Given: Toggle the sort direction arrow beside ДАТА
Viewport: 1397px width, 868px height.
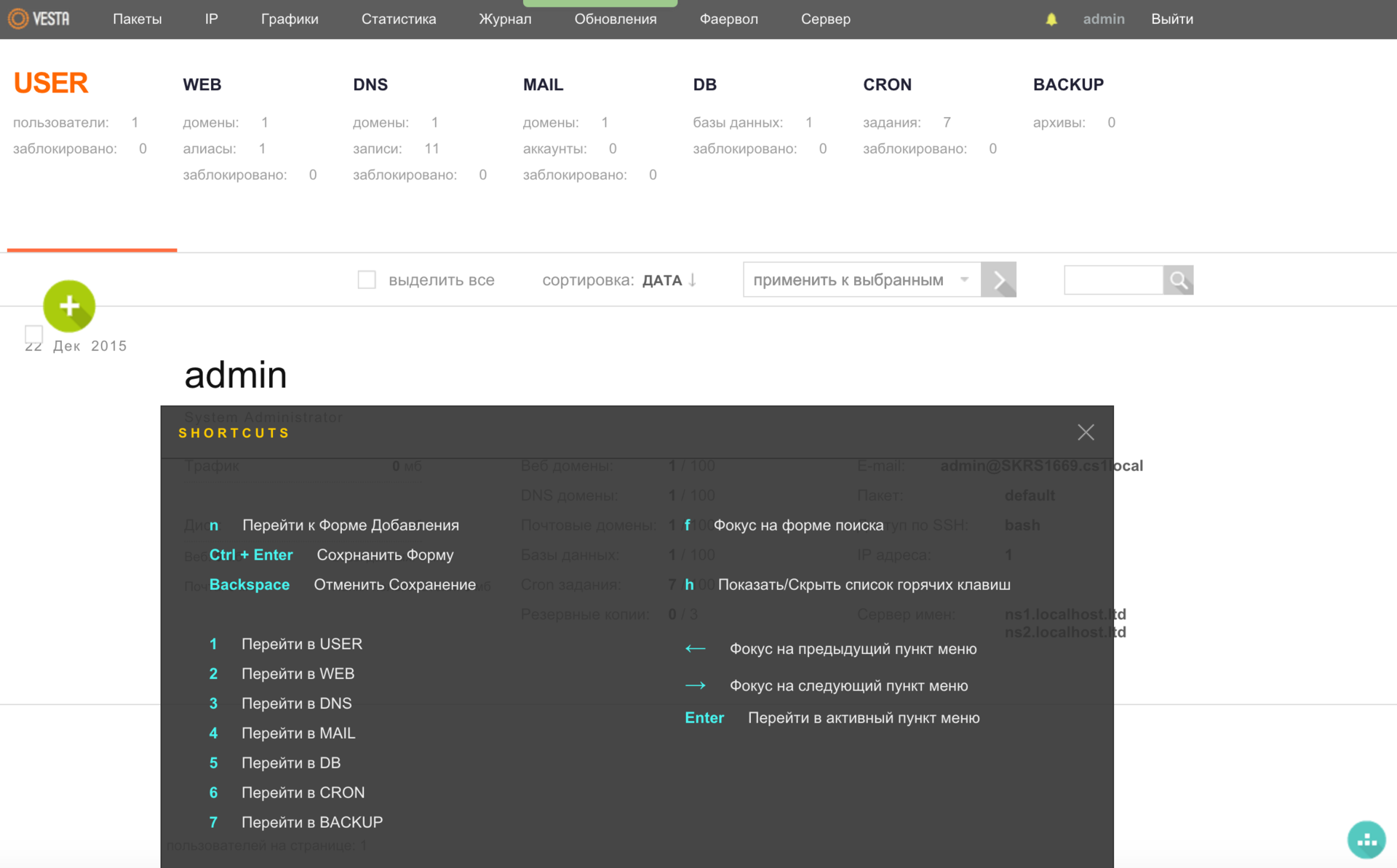Looking at the screenshot, I should click(693, 280).
